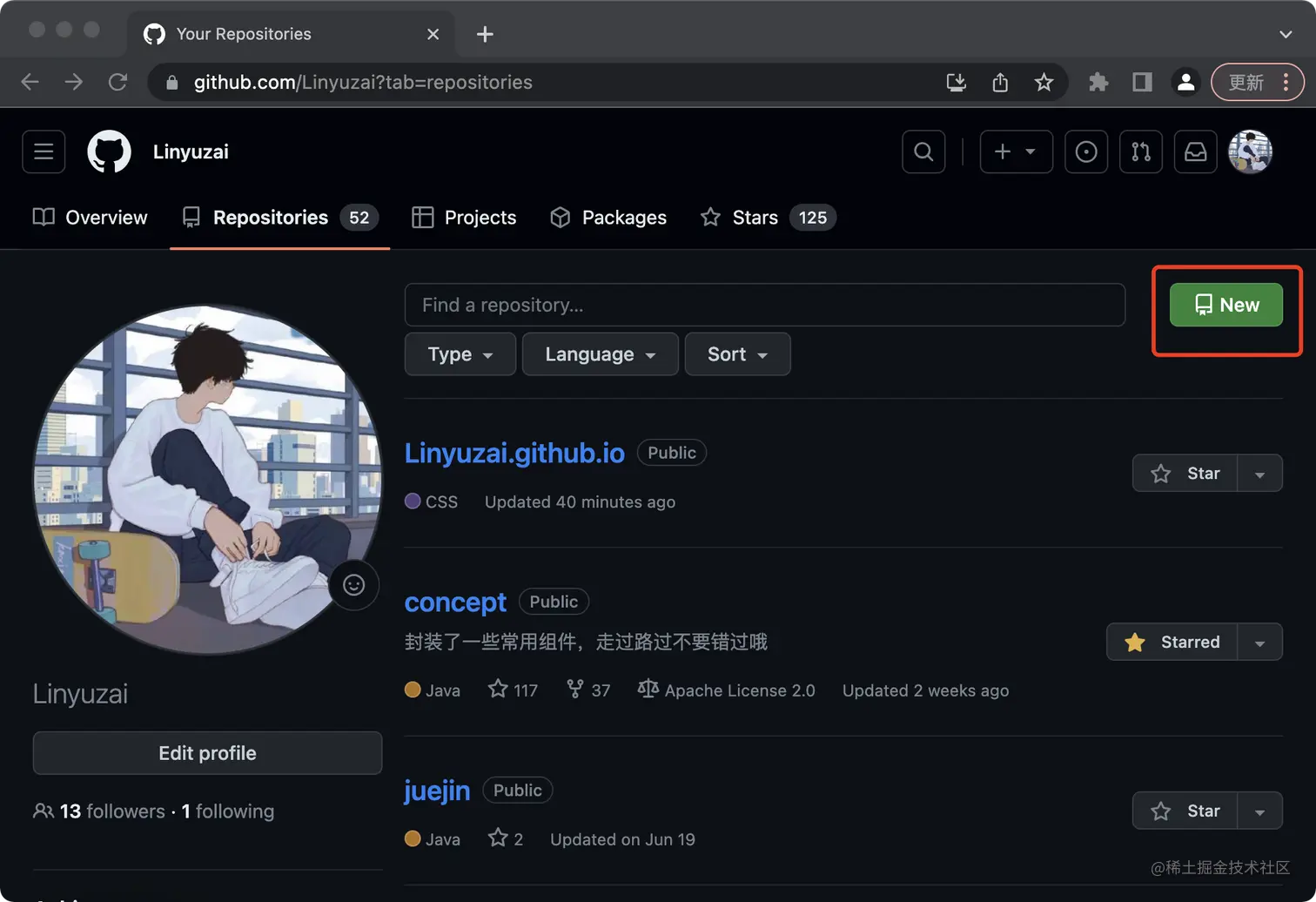This screenshot has width=1316, height=902.
Task: Click the share page icon in address bar
Action: pyautogui.click(x=1000, y=82)
